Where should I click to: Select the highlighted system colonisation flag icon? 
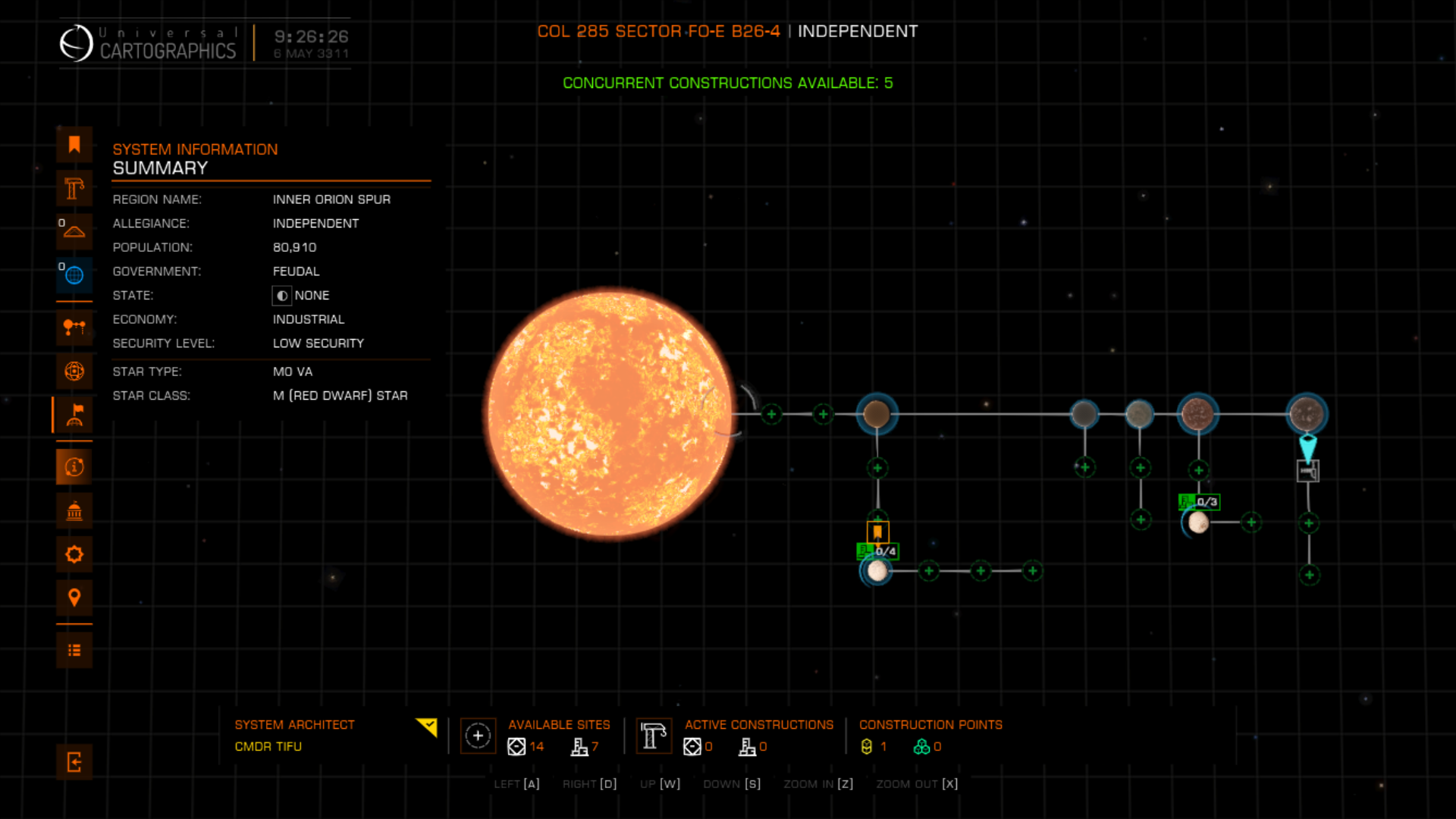(x=74, y=415)
